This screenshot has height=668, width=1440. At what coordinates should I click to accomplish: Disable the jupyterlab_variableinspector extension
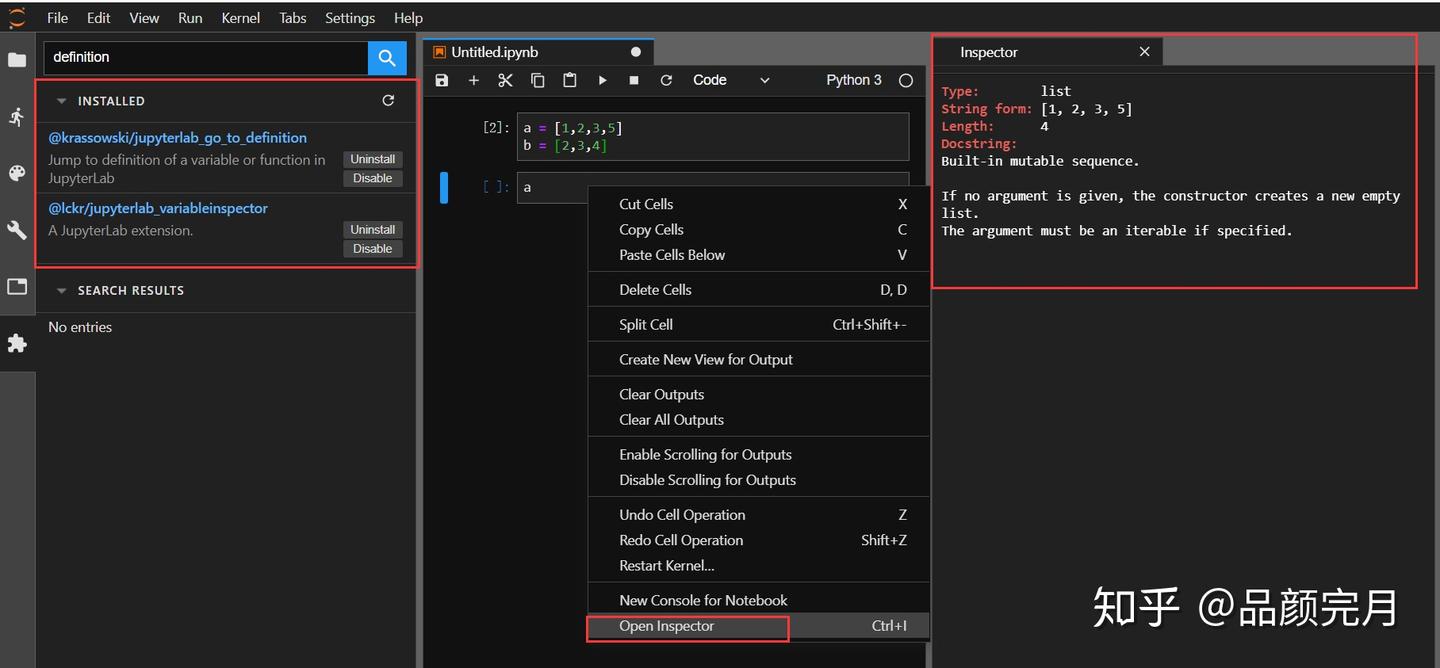pos(372,248)
